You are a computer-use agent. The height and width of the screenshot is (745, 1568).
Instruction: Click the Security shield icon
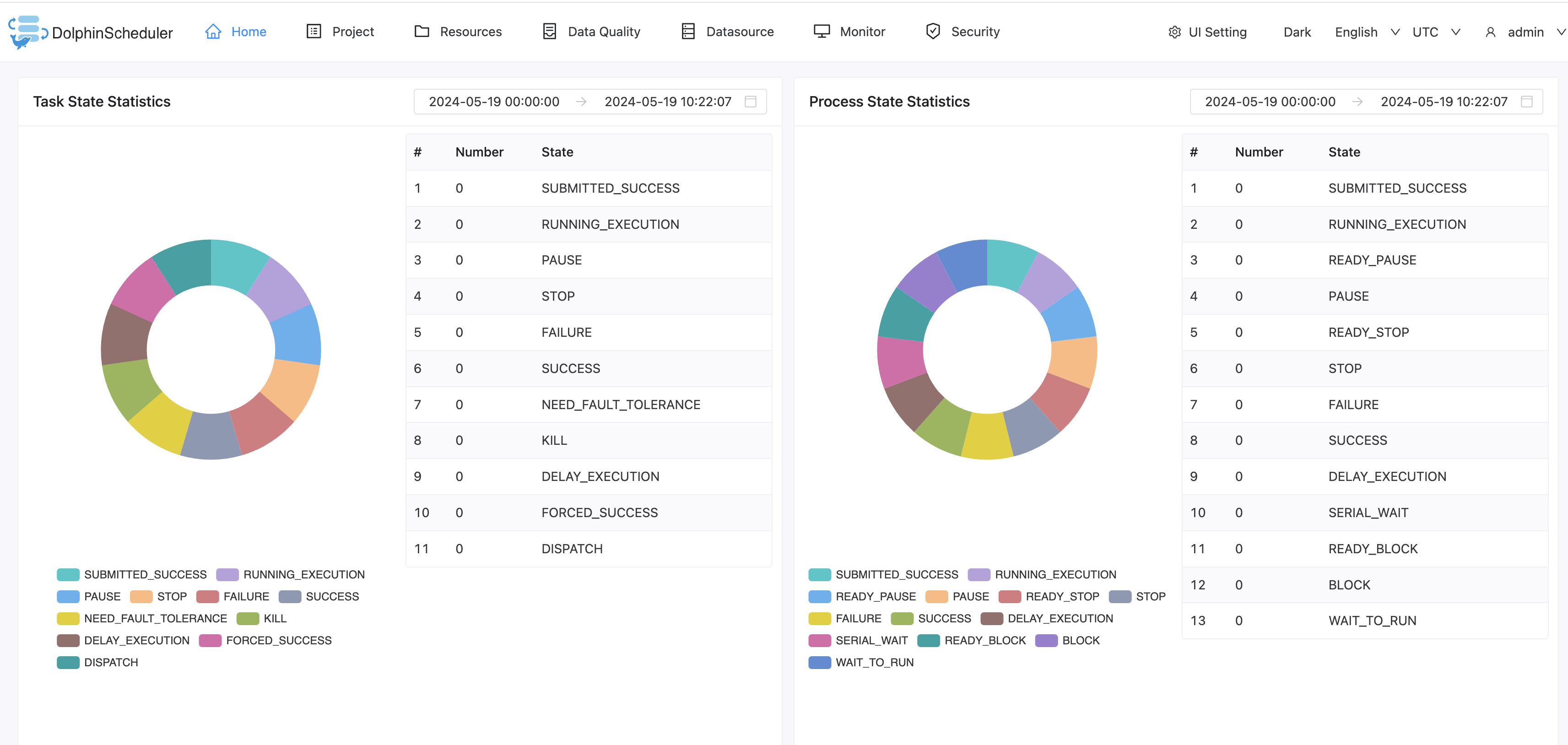933,32
